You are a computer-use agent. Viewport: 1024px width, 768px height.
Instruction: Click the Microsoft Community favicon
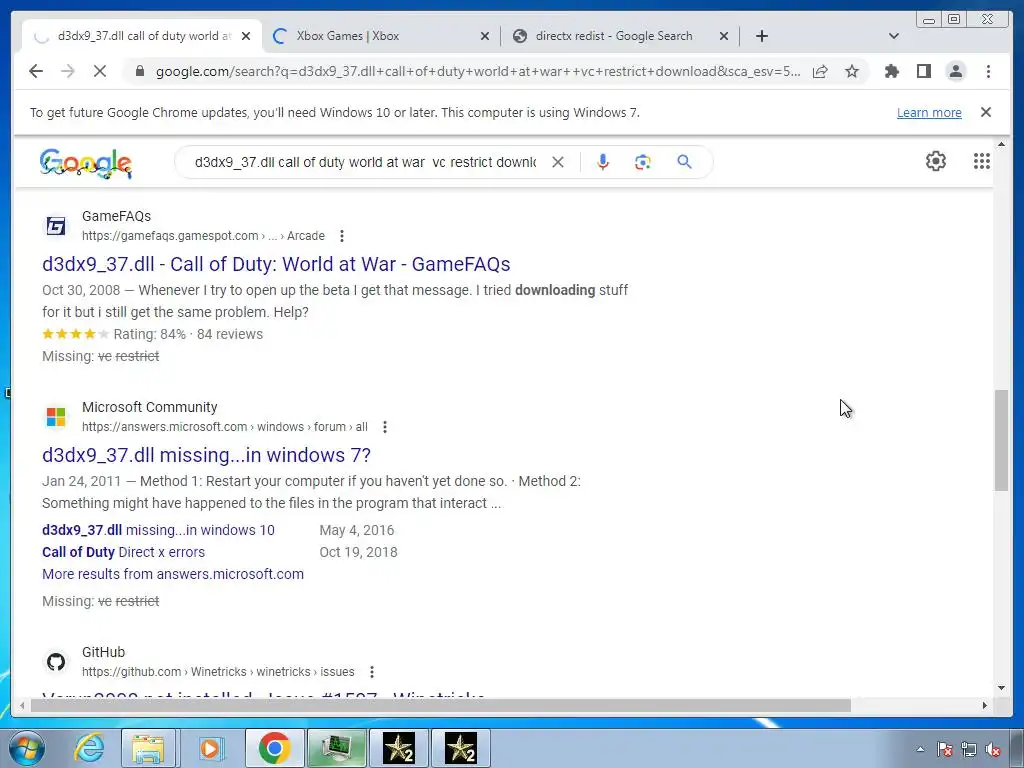click(56, 417)
